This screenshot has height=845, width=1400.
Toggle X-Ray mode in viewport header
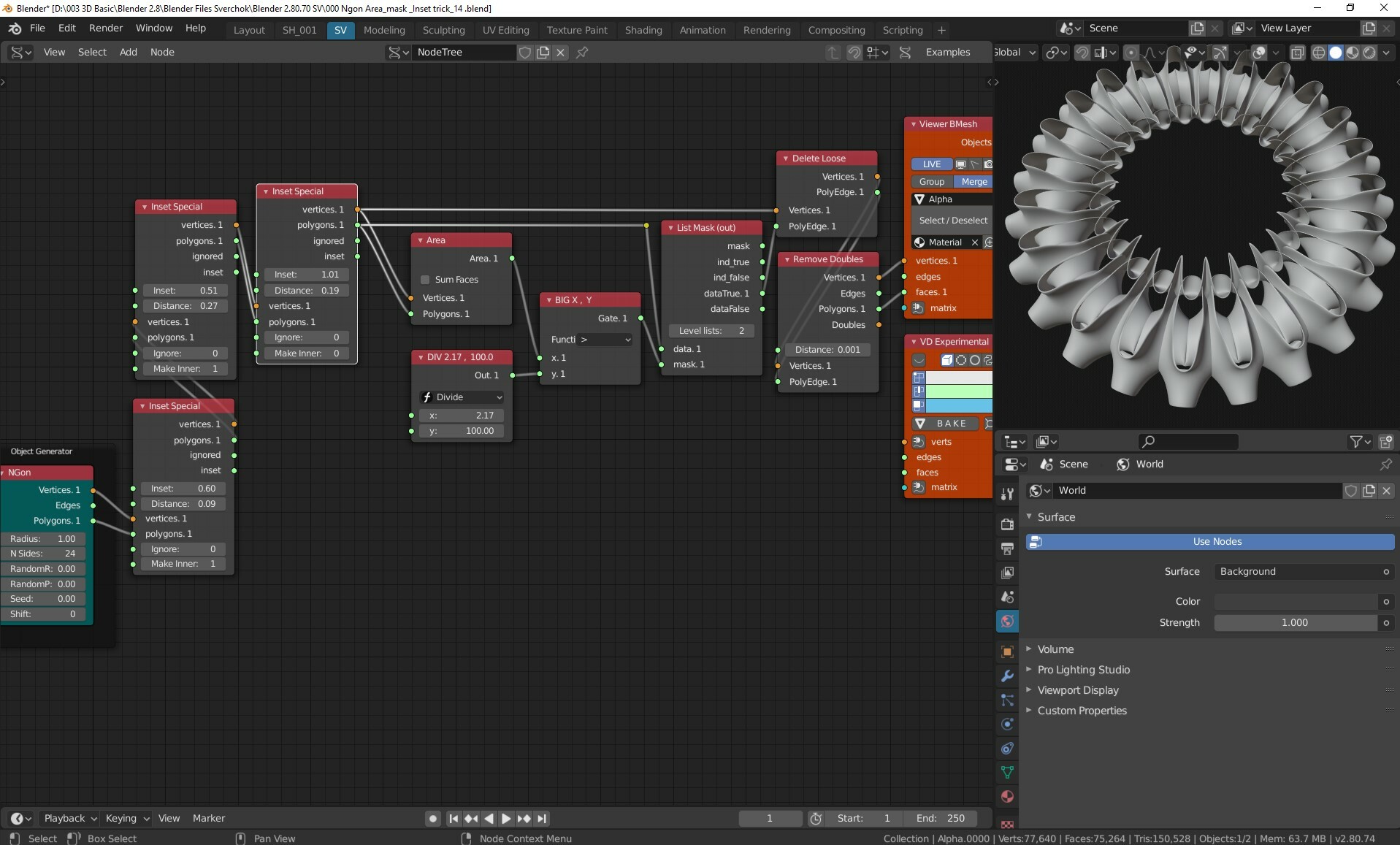click(1298, 52)
